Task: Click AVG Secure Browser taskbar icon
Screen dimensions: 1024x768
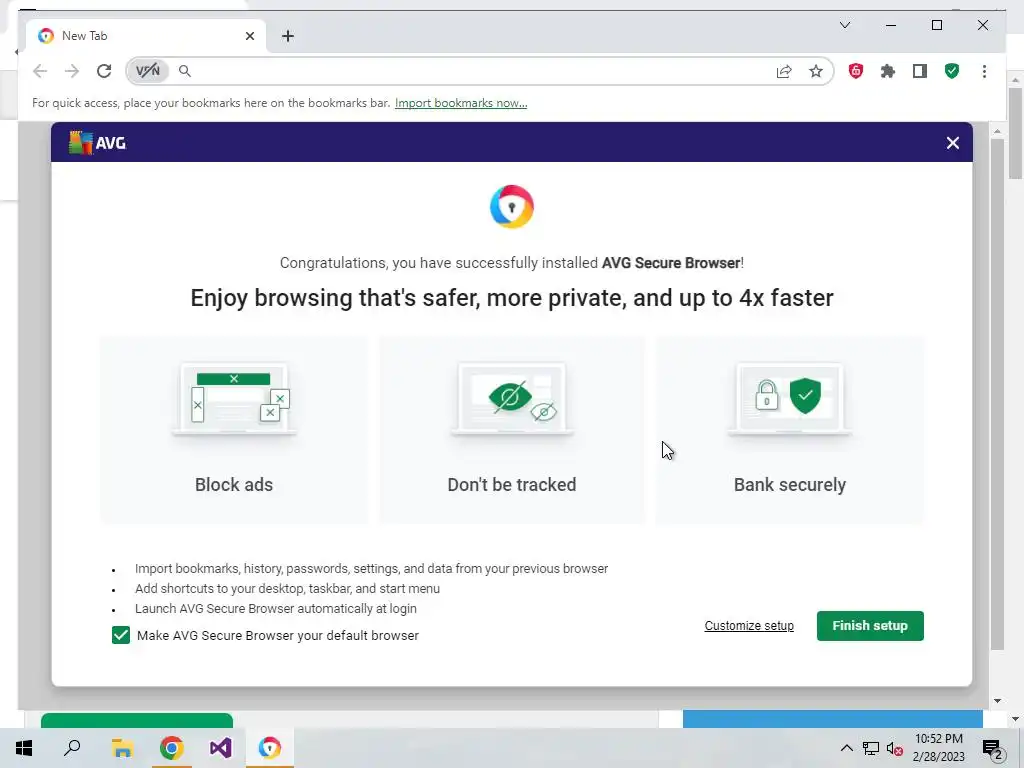Action: [x=270, y=748]
